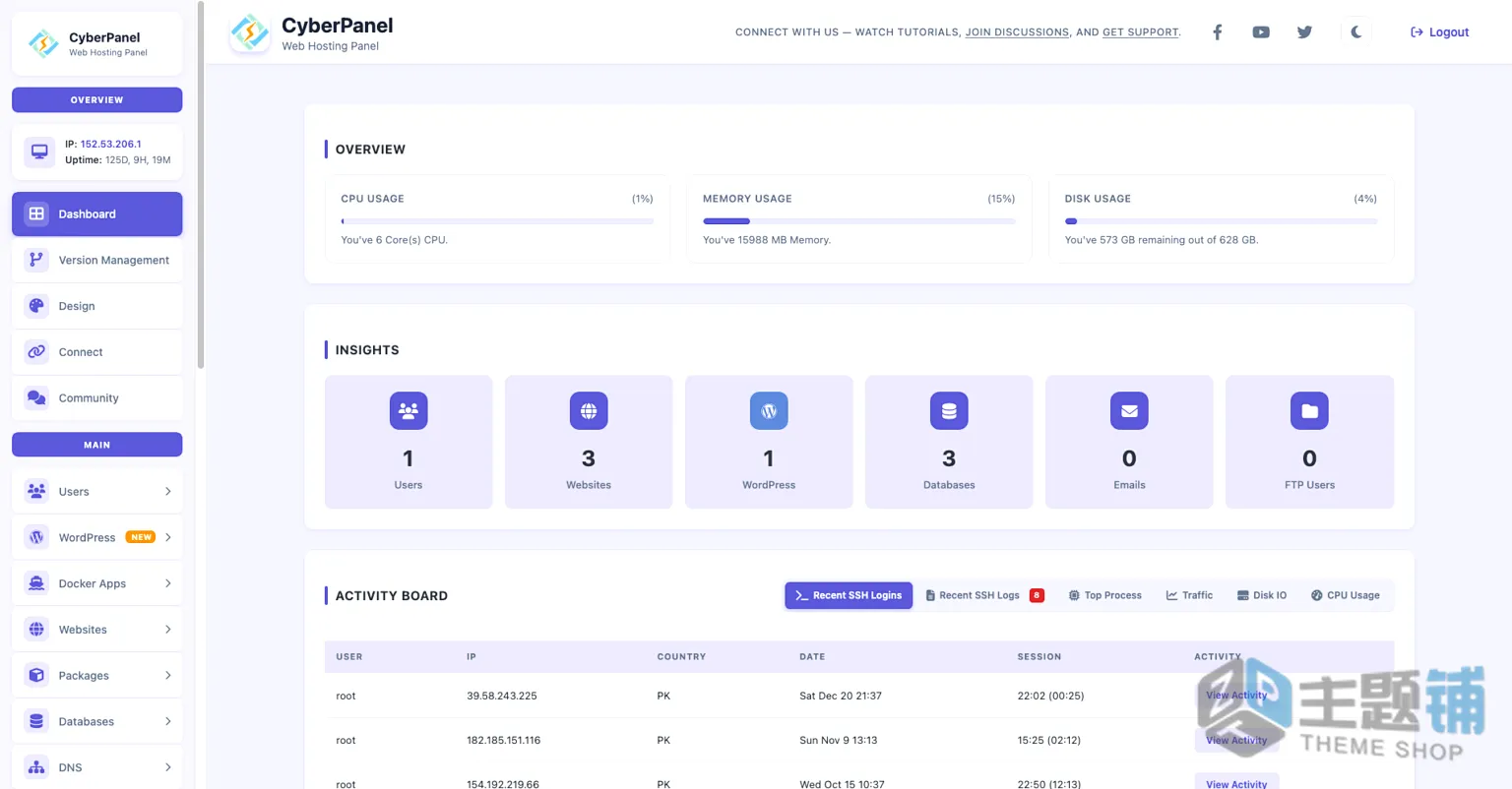The height and width of the screenshot is (789, 1512).
Task: Expand the DNS sidebar menu chevron
Action: [168, 767]
